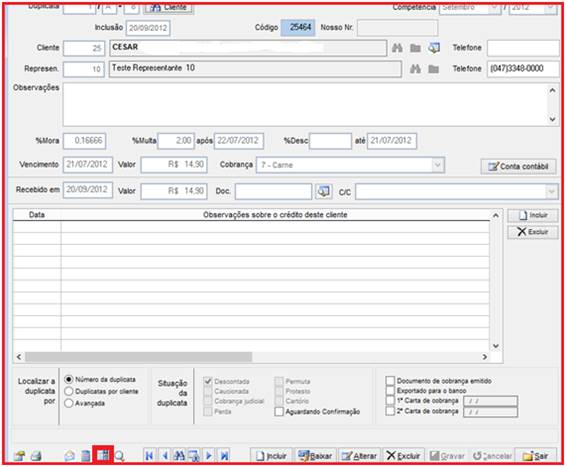Click the credit table horizontal scrollbar thumb

click(139, 357)
